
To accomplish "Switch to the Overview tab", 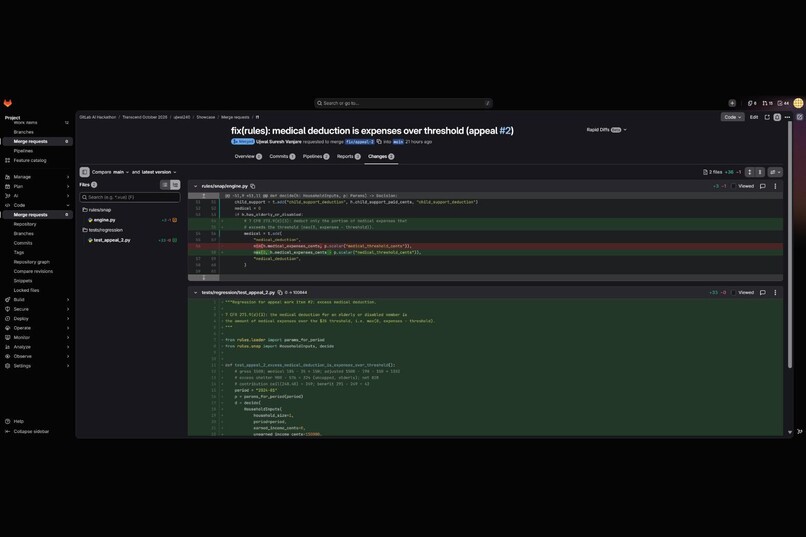I will (248, 156).
